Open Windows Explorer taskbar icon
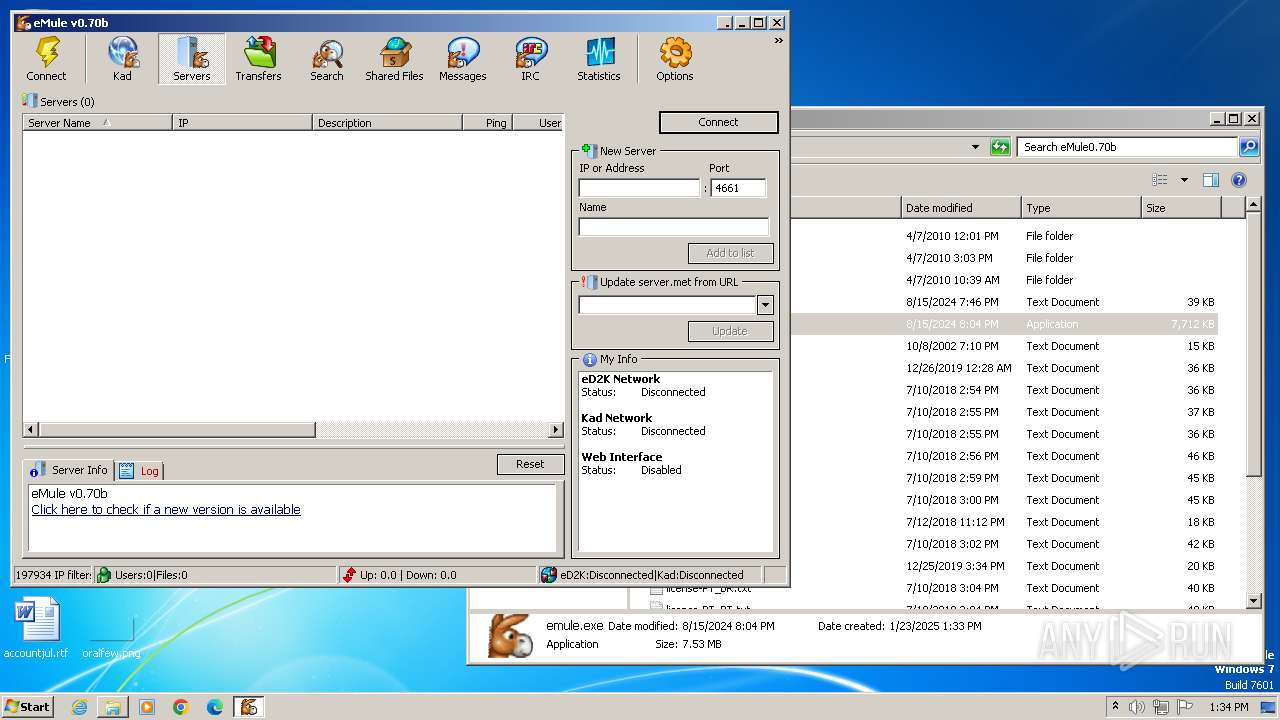The height and width of the screenshot is (720, 1280). coord(113,707)
